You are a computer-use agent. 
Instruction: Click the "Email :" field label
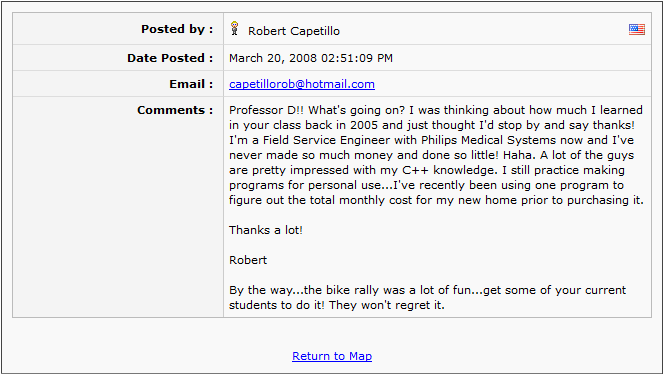(191, 84)
